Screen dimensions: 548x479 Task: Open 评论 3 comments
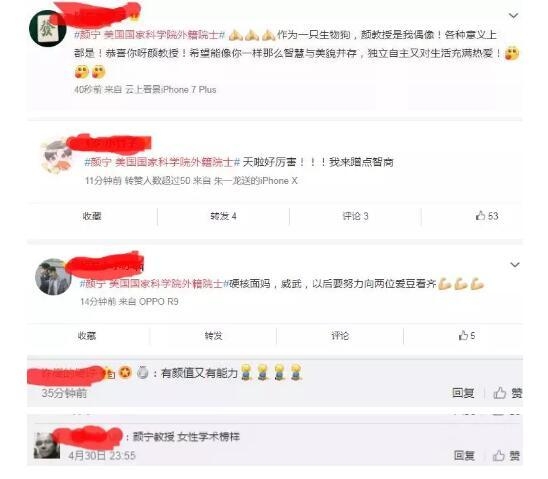355,216
